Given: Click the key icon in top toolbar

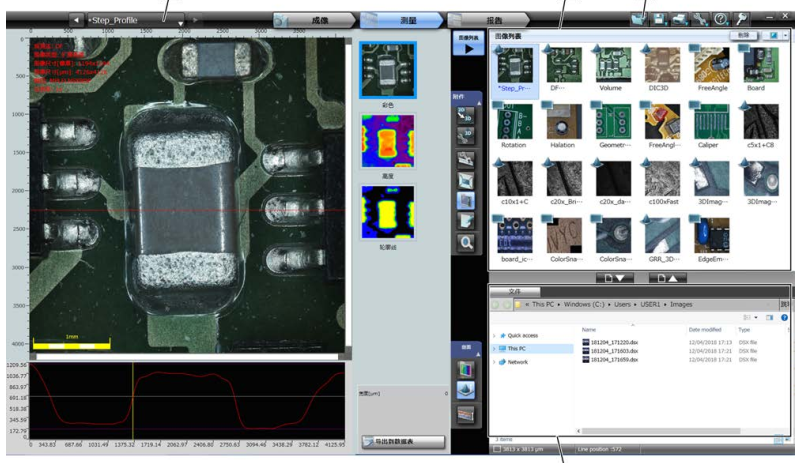Looking at the screenshot, I should tap(741, 19).
